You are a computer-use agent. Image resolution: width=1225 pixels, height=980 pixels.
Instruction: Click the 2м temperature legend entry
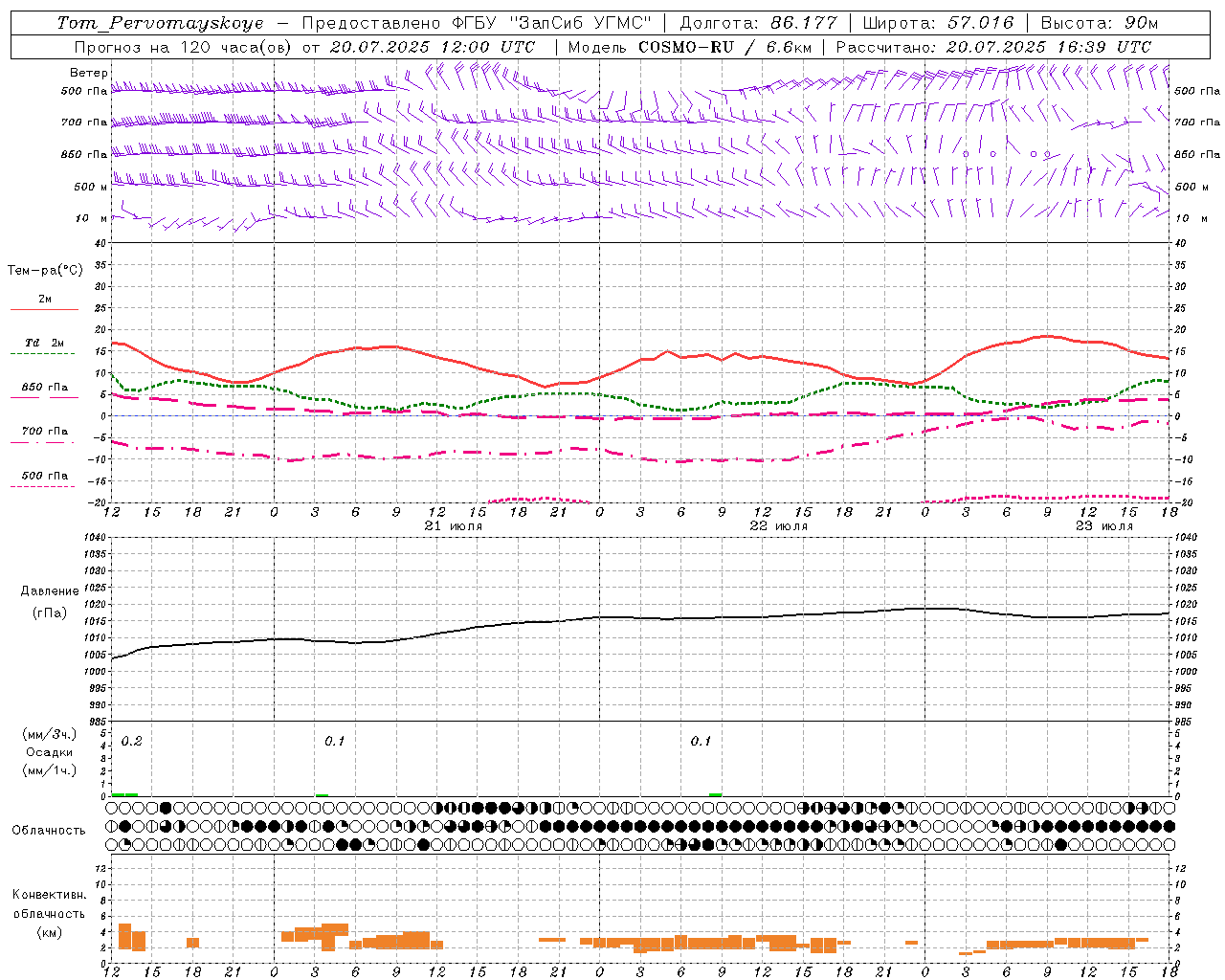click(x=45, y=300)
